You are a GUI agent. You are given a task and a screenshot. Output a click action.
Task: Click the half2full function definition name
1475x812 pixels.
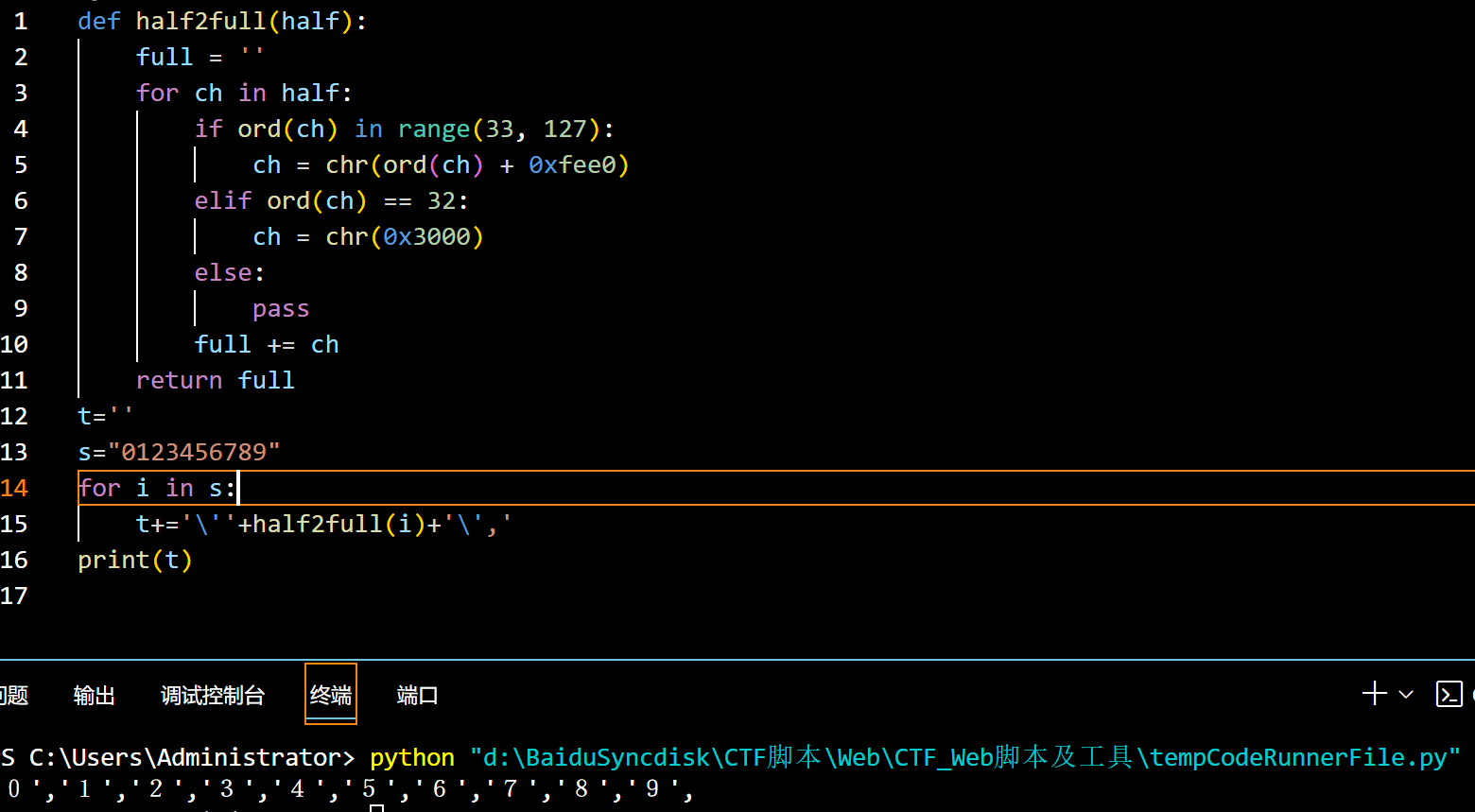201,21
